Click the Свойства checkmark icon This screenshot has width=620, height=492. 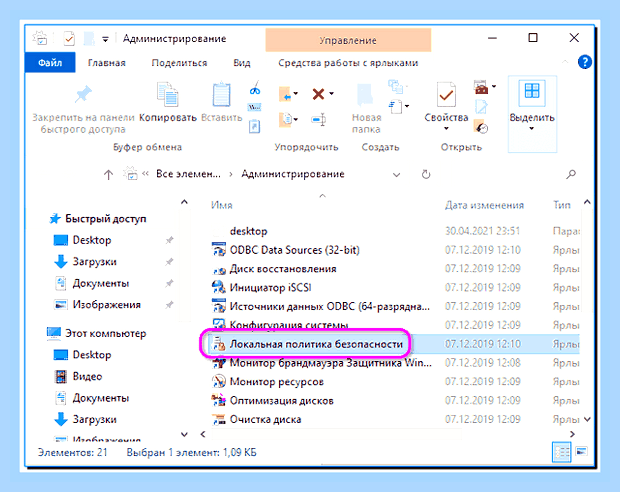446,95
